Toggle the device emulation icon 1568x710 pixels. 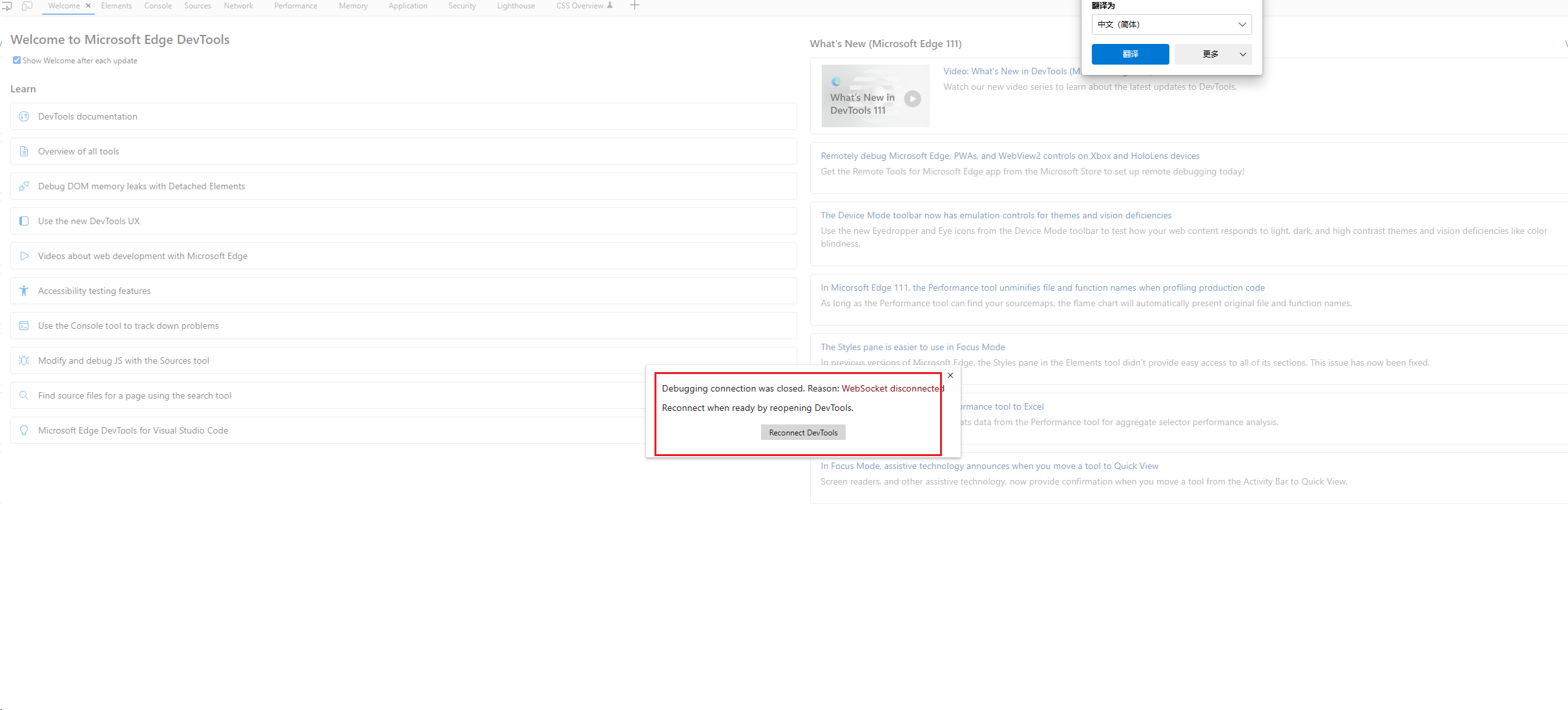27,5
